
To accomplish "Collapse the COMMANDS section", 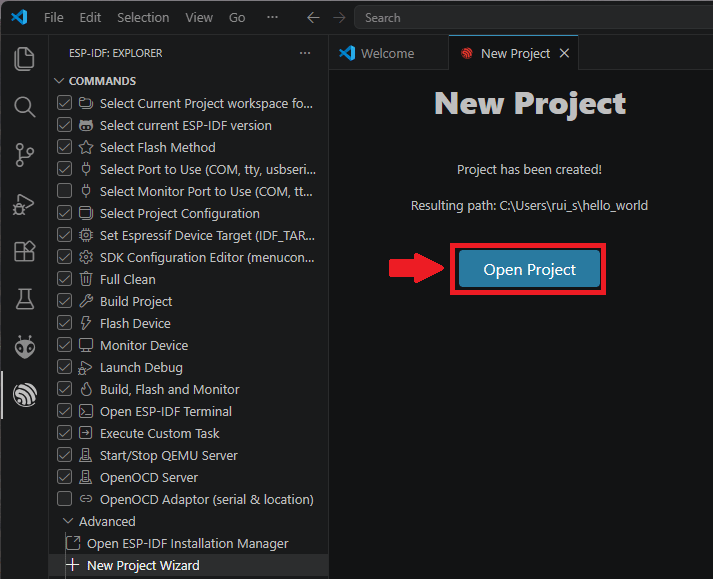I will tap(59, 81).
